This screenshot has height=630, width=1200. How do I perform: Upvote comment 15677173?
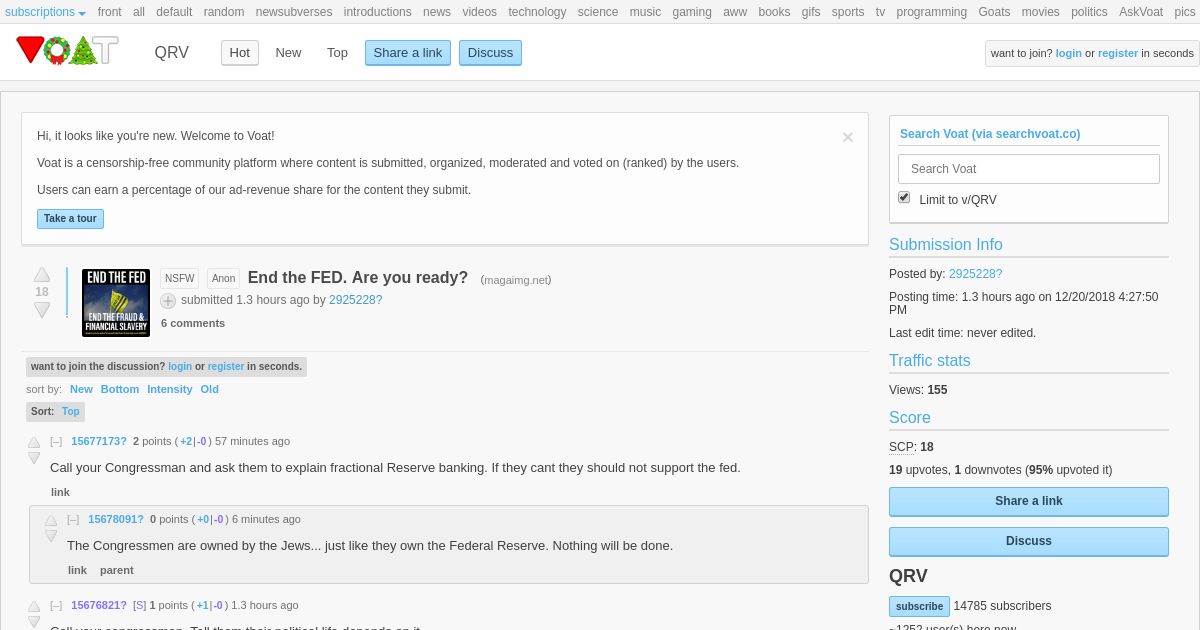coord(34,442)
